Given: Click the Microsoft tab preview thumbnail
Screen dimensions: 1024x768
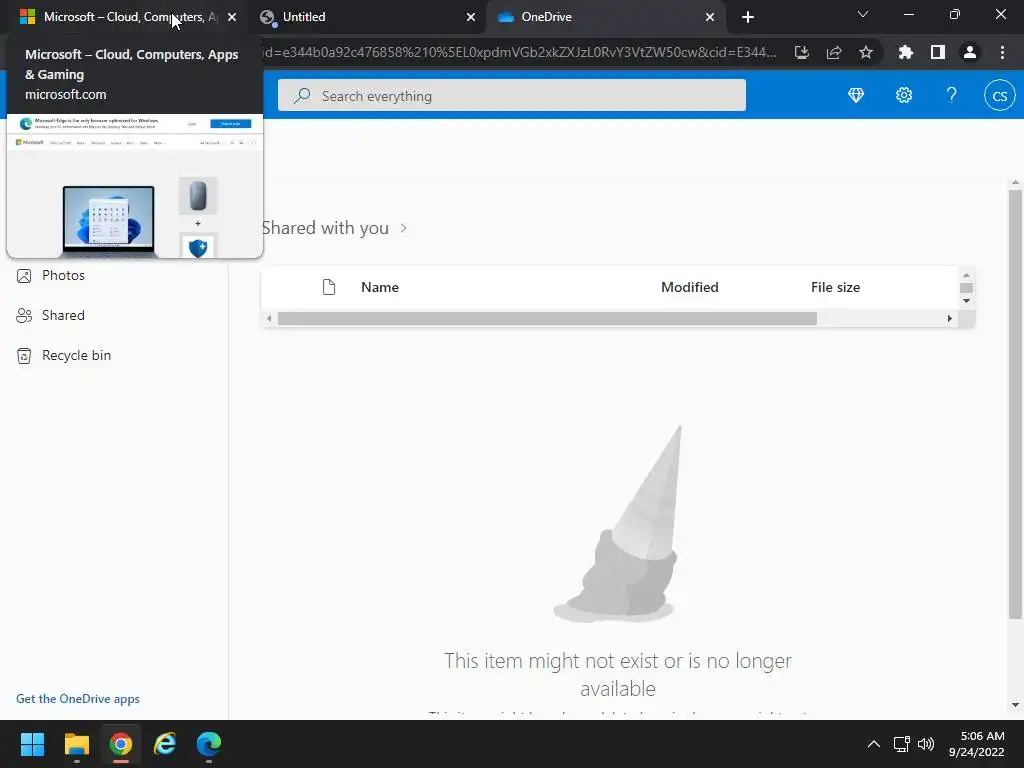Looking at the screenshot, I should tap(135, 186).
